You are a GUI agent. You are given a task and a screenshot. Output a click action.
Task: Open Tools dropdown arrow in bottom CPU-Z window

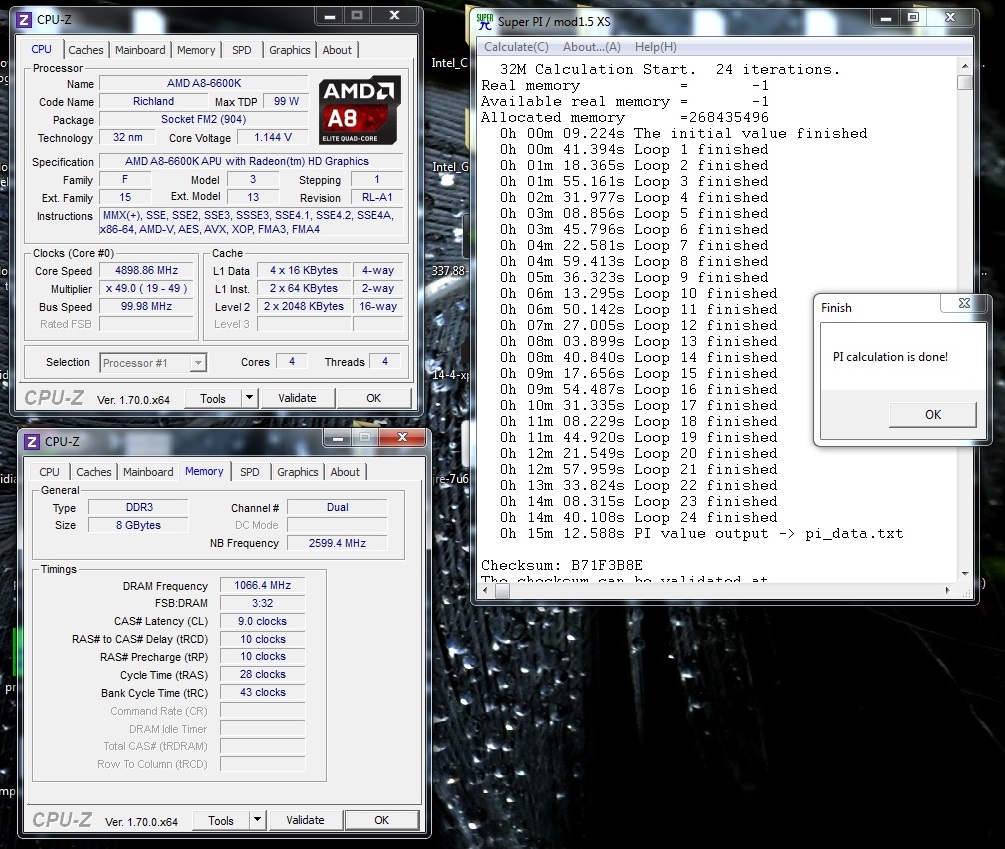click(257, 820)
